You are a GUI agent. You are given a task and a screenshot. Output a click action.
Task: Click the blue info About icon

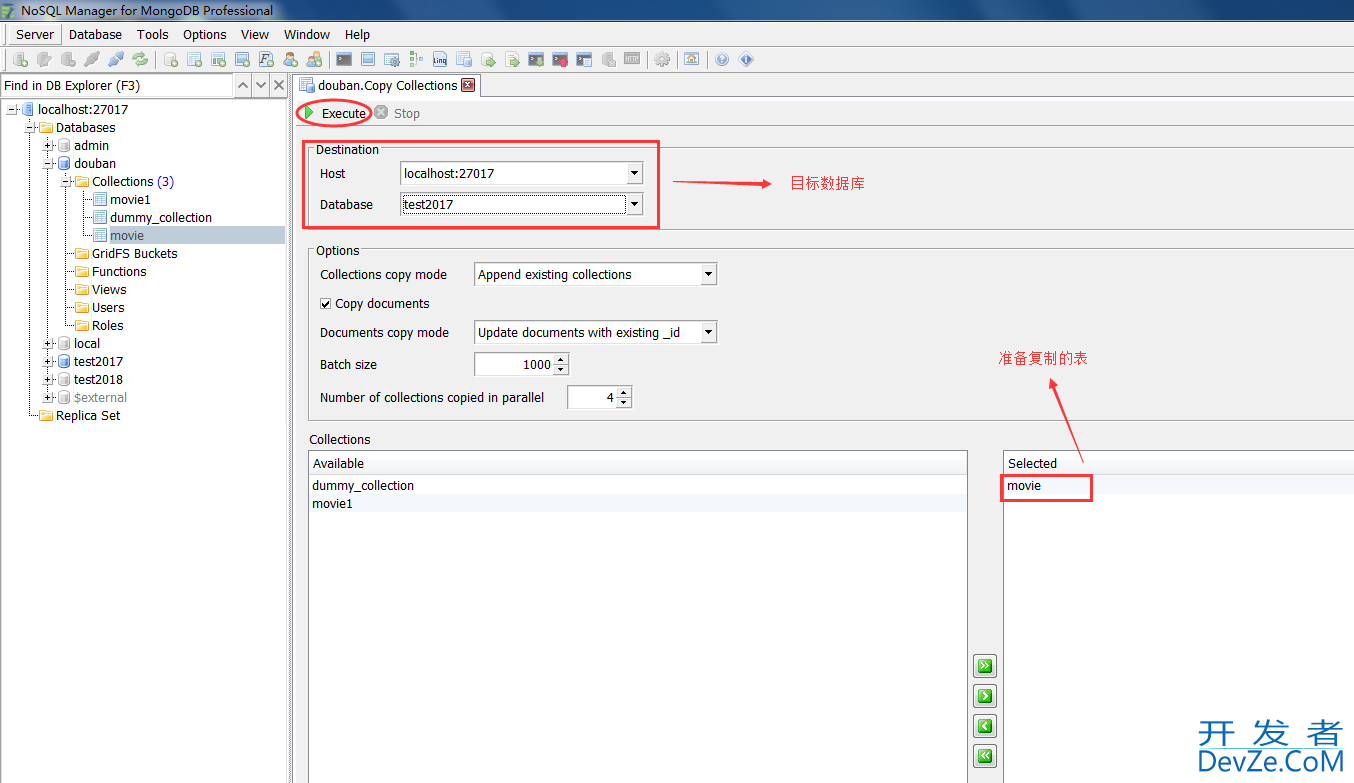click(x=746, y=60)
